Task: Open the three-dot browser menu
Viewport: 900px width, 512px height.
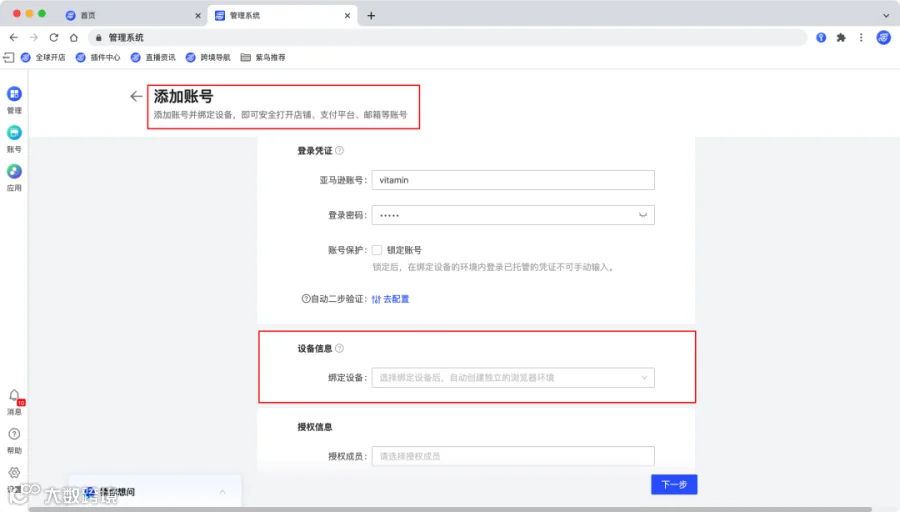Action: pyautogui.click(x=861, y=37)
